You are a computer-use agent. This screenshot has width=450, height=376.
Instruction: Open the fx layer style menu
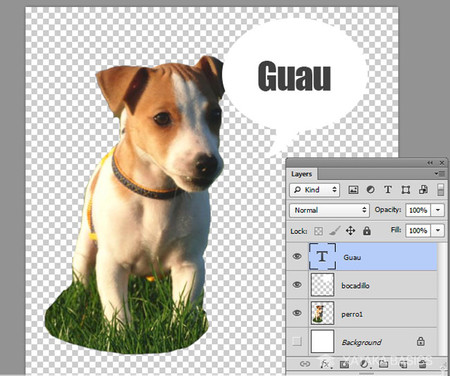click(x=325, y=364)
